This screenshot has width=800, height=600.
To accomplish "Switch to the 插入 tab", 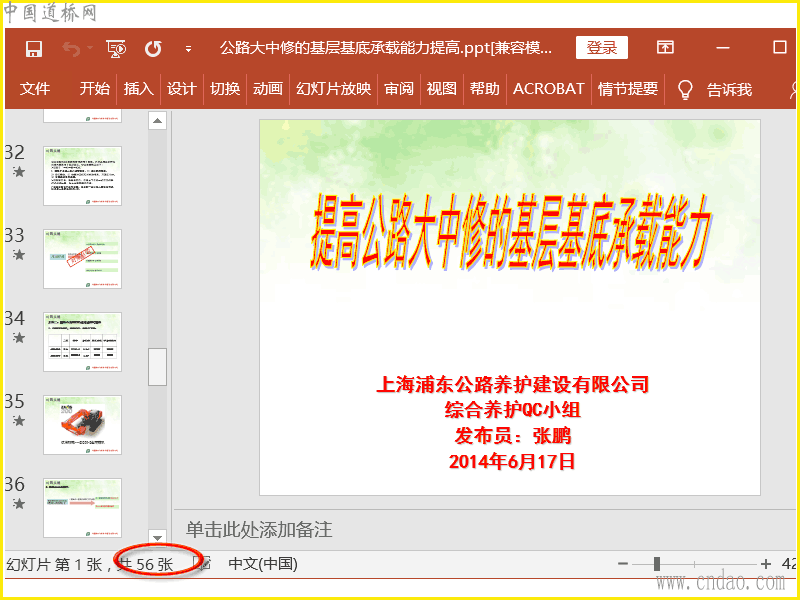I will pyautogui.click(x=138, y=89).
